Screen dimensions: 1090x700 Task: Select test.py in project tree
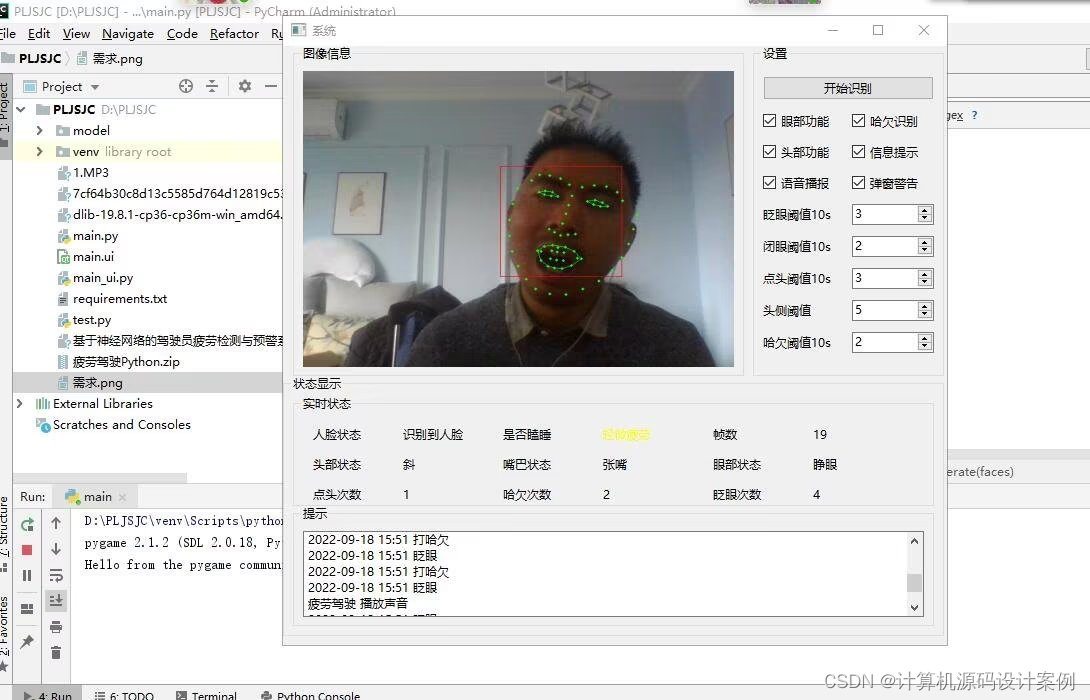pyautogui.click(x=92, y=320)
